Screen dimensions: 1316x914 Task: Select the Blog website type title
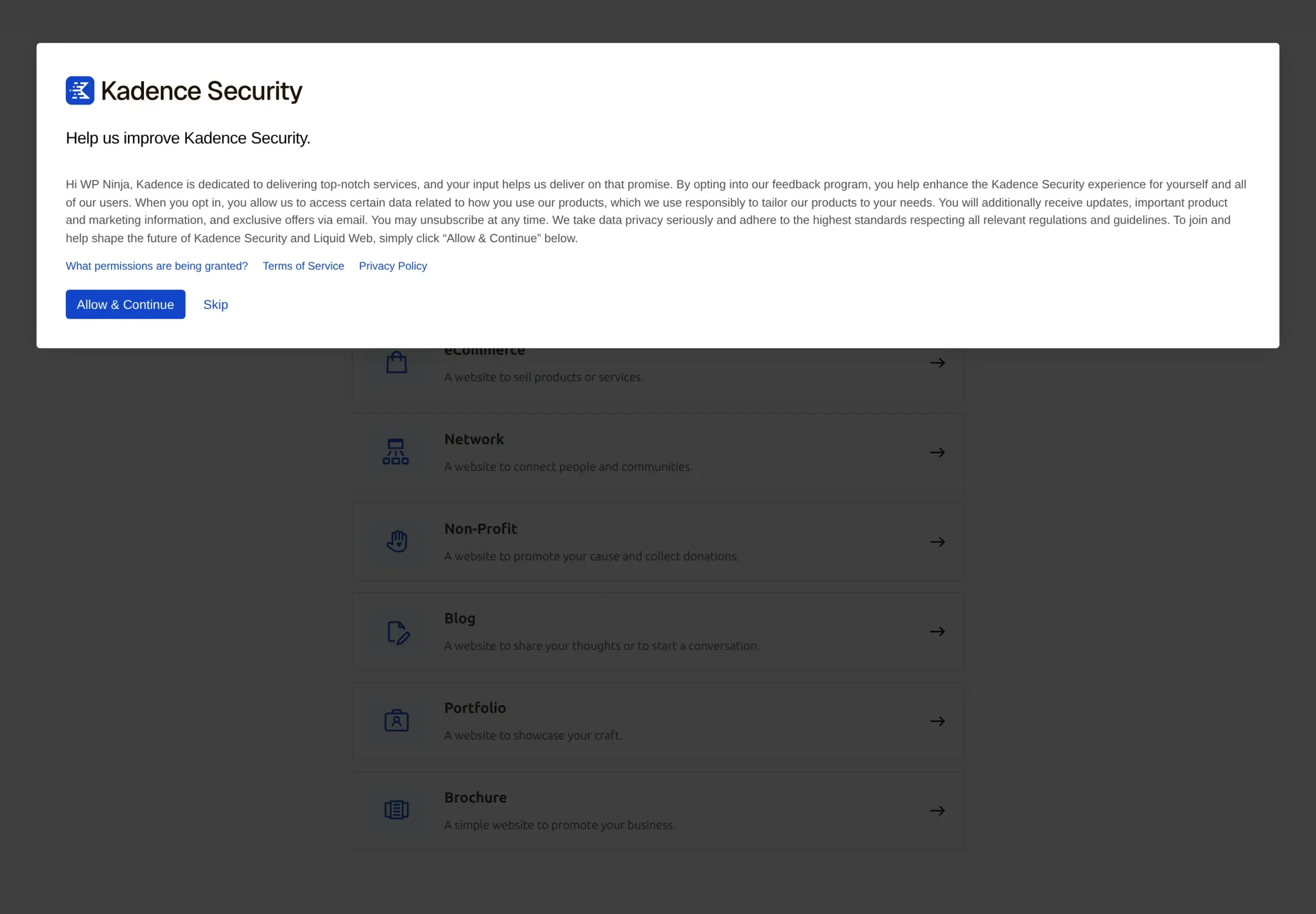point(460,618)
